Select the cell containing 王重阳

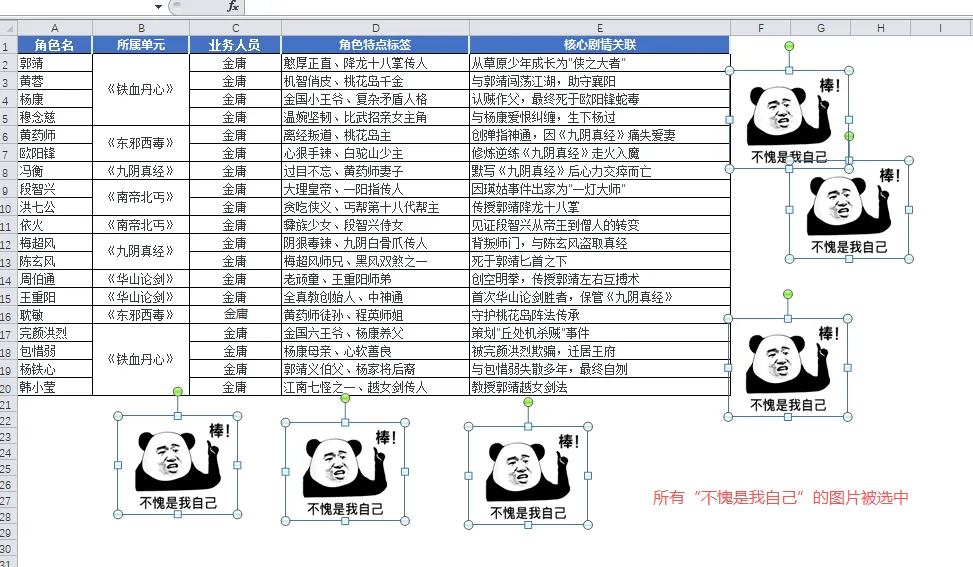coord(55,297)
